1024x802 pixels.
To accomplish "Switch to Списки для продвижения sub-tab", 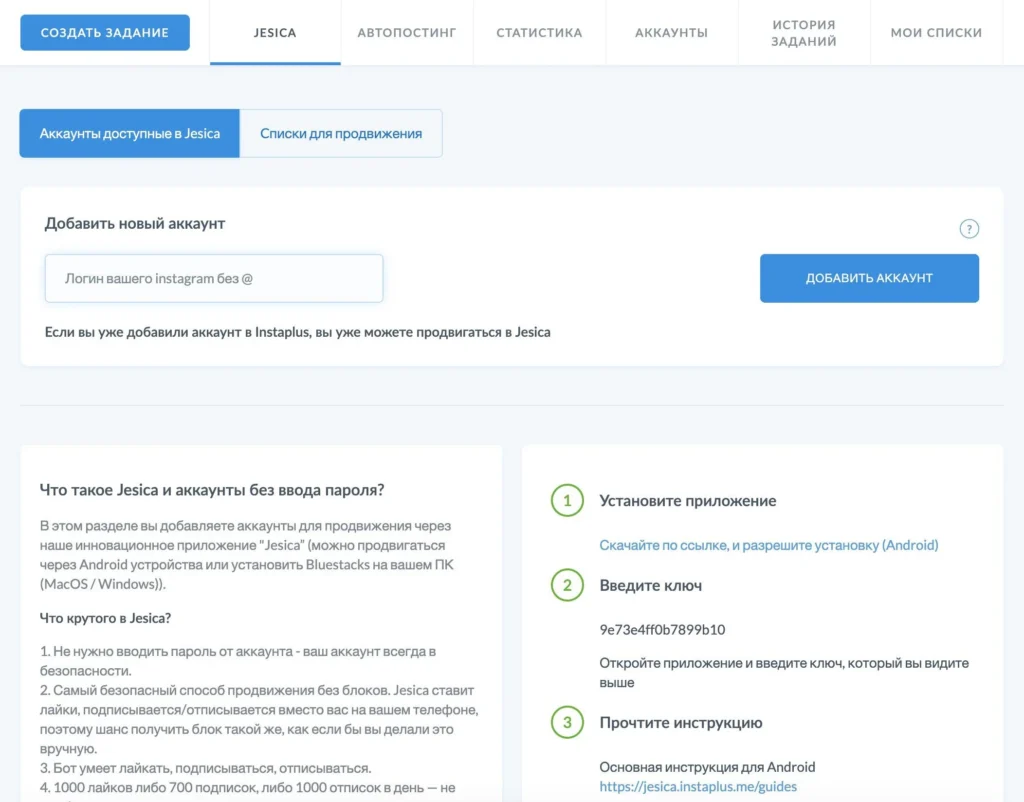I will pos(341,133).
